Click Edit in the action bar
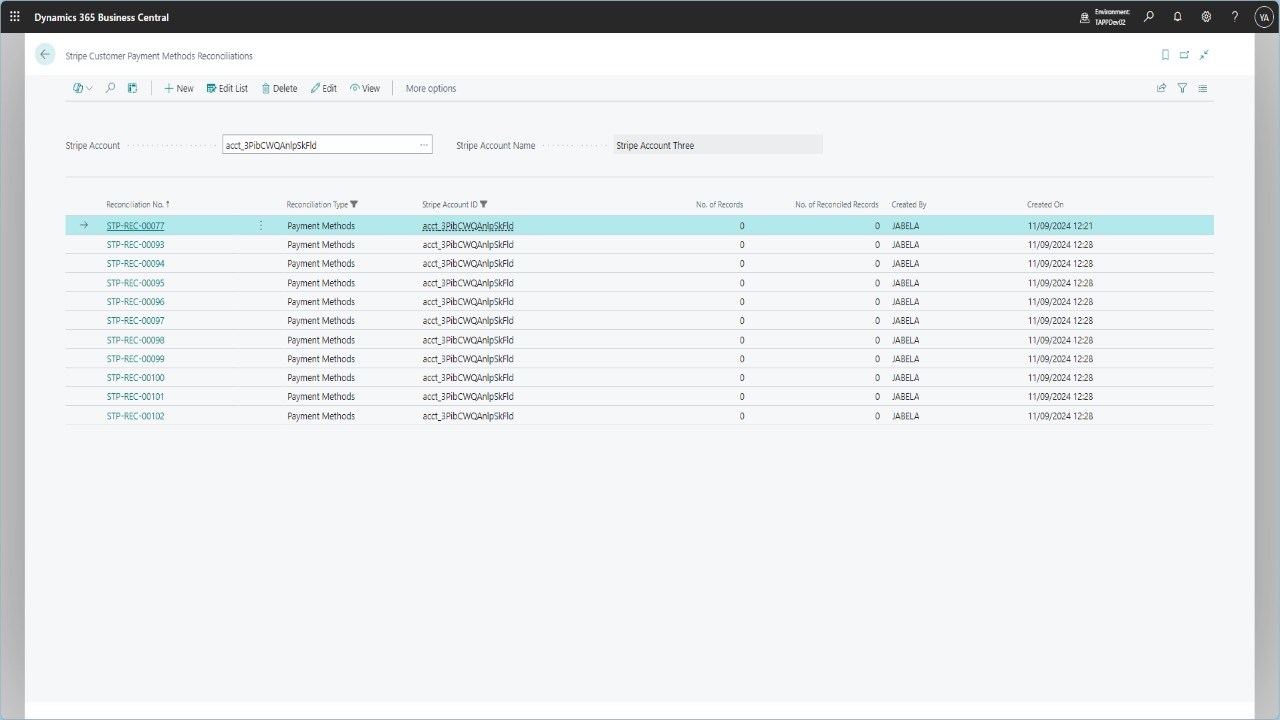The width and height of the screenshot is (1280, 720). [x=324, y=88]
